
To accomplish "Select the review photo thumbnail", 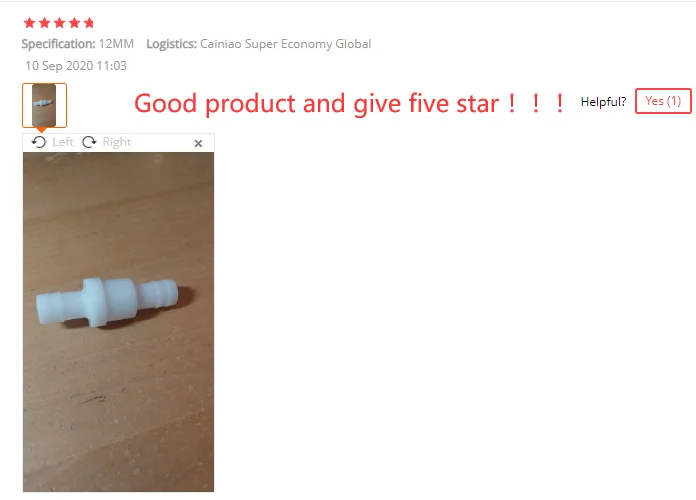I will pyautogui.click(x=44, y=105).
